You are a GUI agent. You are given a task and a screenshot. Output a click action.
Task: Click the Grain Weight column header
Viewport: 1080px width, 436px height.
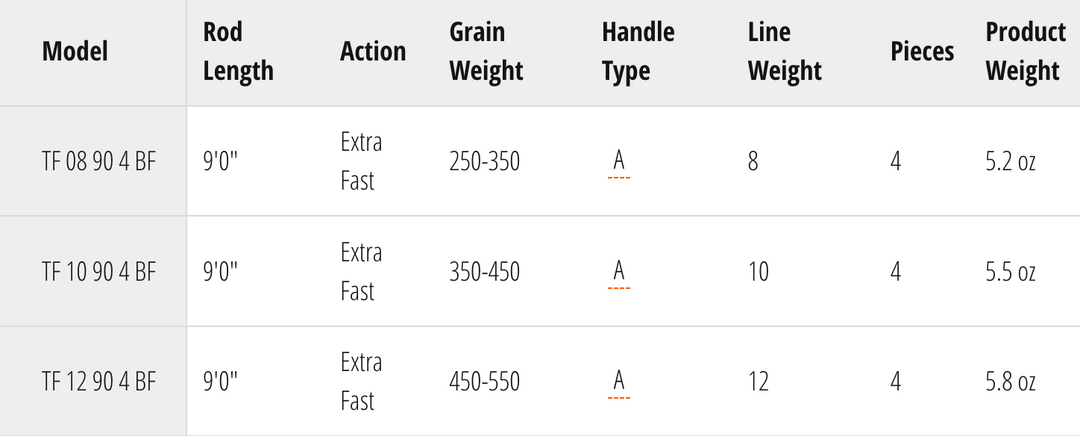pos(486,52)
